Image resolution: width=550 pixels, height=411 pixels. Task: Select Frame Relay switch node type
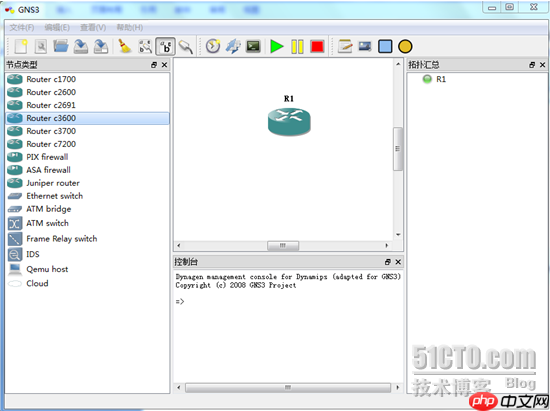click(x=87, y=239)
